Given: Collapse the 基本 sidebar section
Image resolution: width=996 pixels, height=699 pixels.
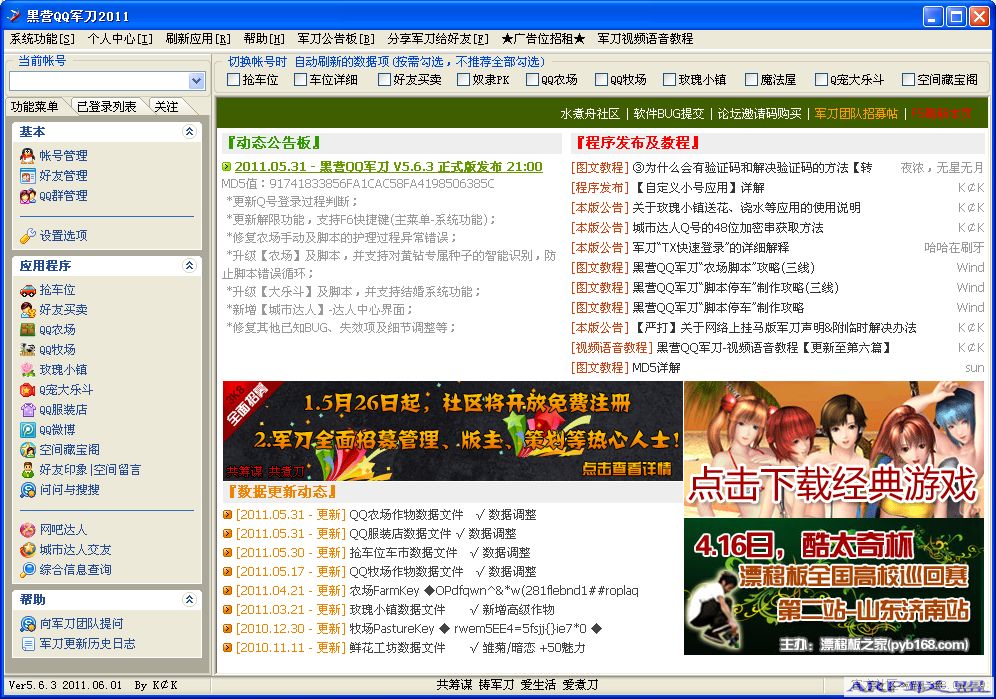Looking at the screenshot, I should click(x=189, y=132).
